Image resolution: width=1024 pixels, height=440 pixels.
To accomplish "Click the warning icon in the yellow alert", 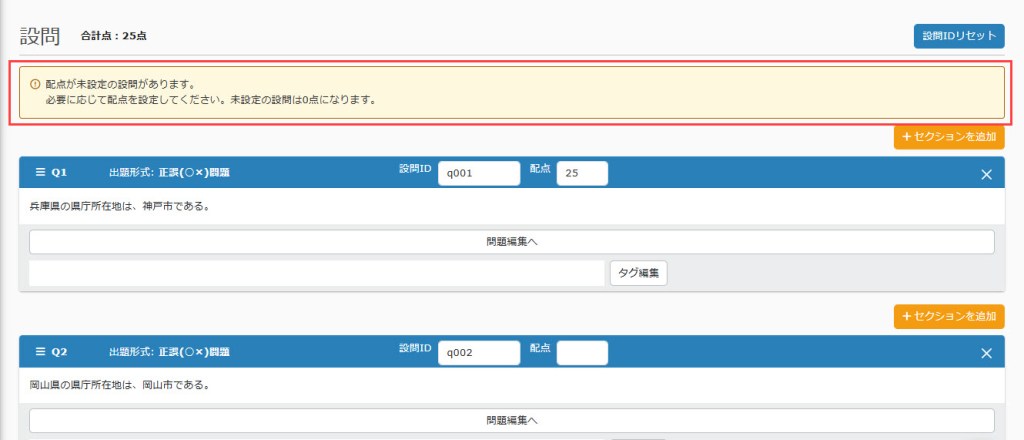I will pyautogui.click(x=35, y=85).
